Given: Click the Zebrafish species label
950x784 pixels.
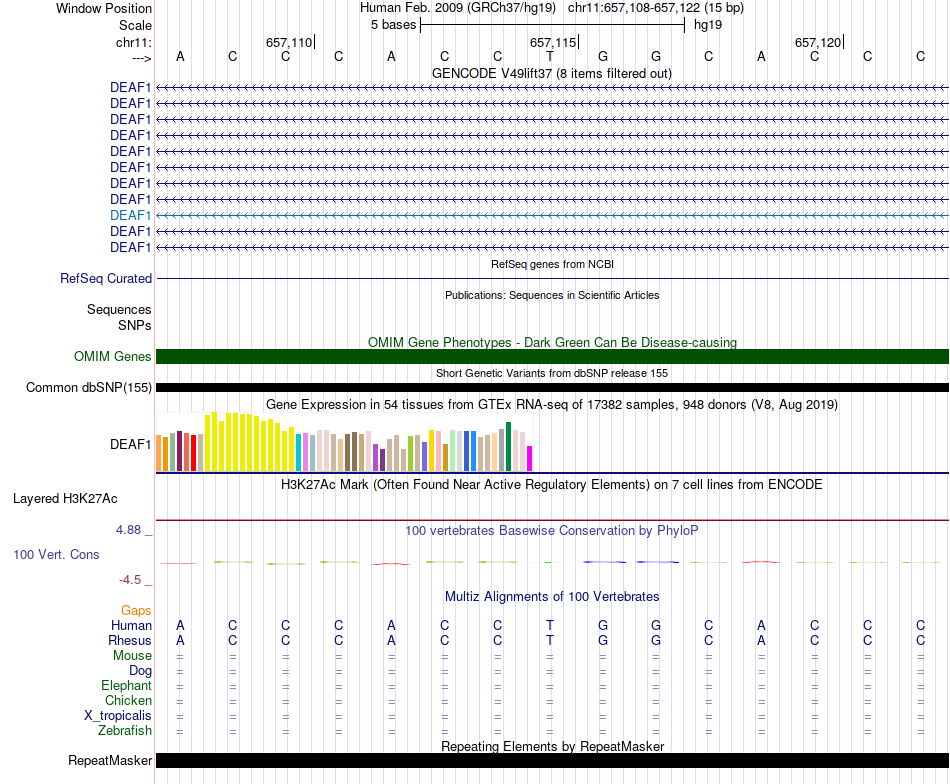Looking at the screenshot, I should (x=125, y=730).
